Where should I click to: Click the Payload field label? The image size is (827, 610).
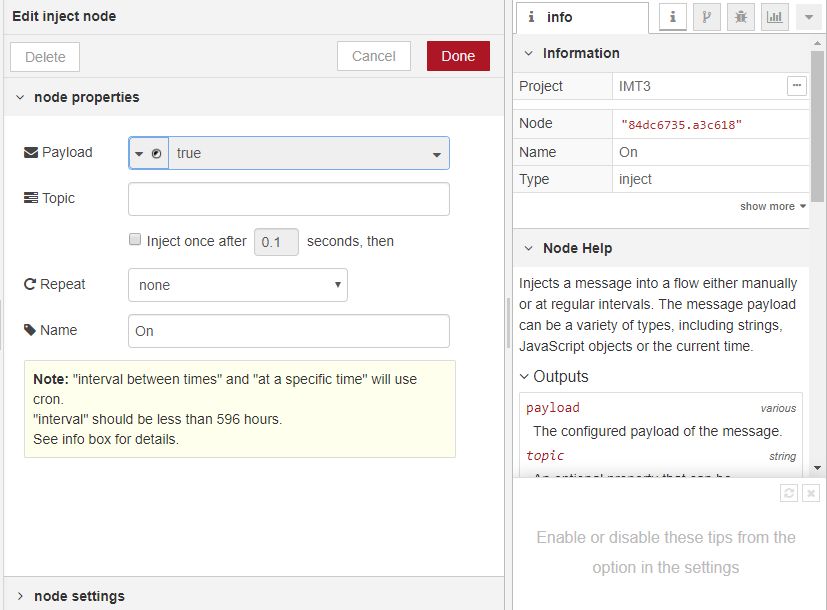point(67,152)
